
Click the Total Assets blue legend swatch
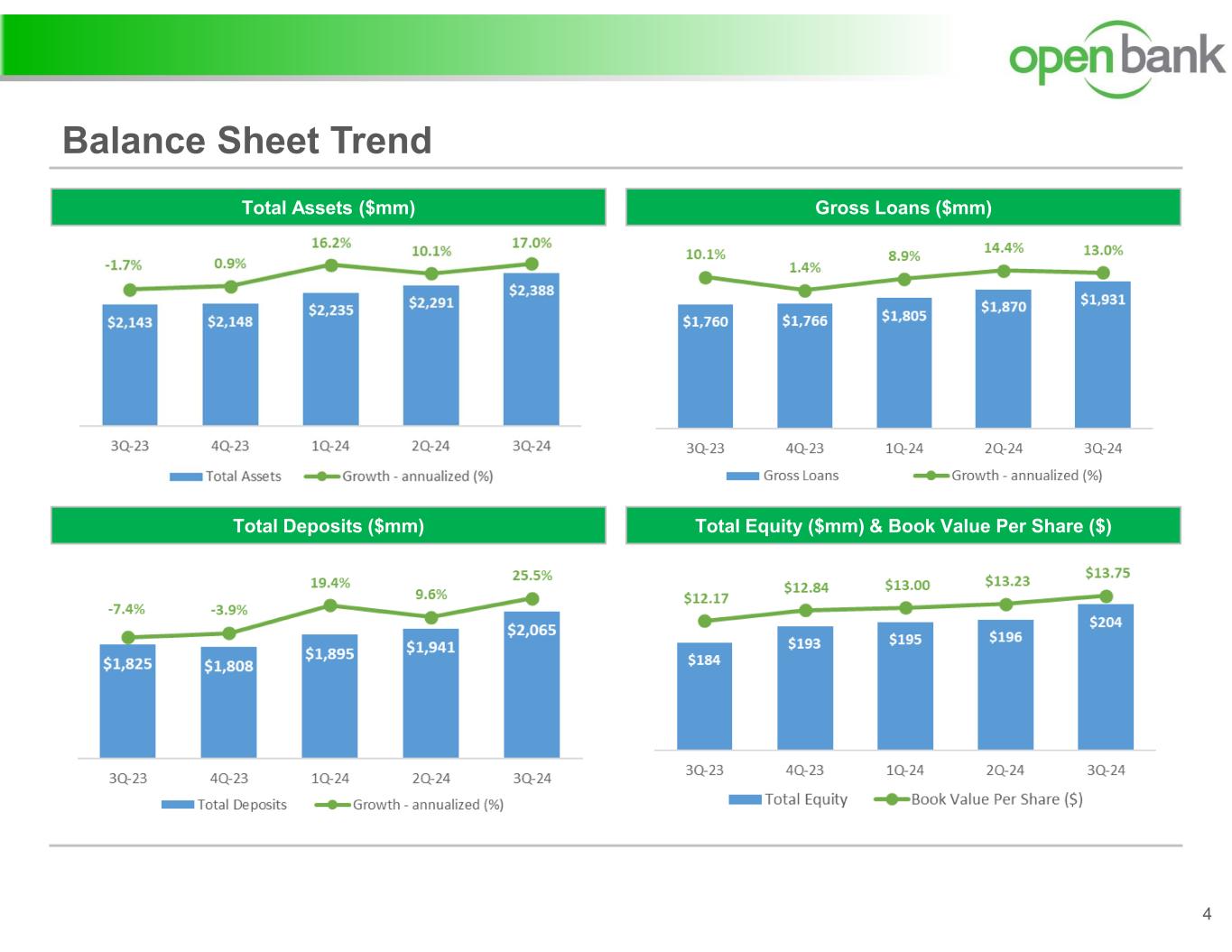coord(185,476)
